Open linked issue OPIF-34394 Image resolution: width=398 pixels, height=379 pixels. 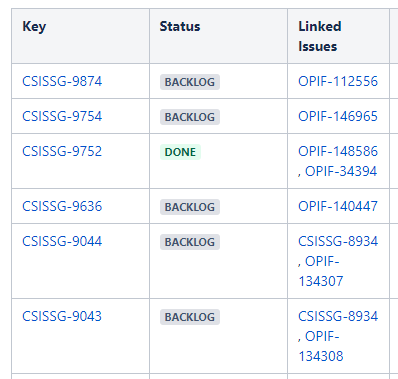point(341,171)
